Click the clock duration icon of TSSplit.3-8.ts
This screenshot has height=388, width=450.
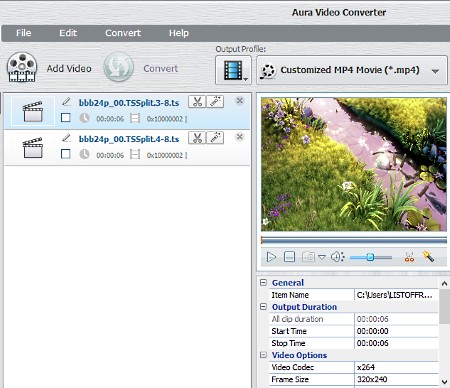(84, 118)
